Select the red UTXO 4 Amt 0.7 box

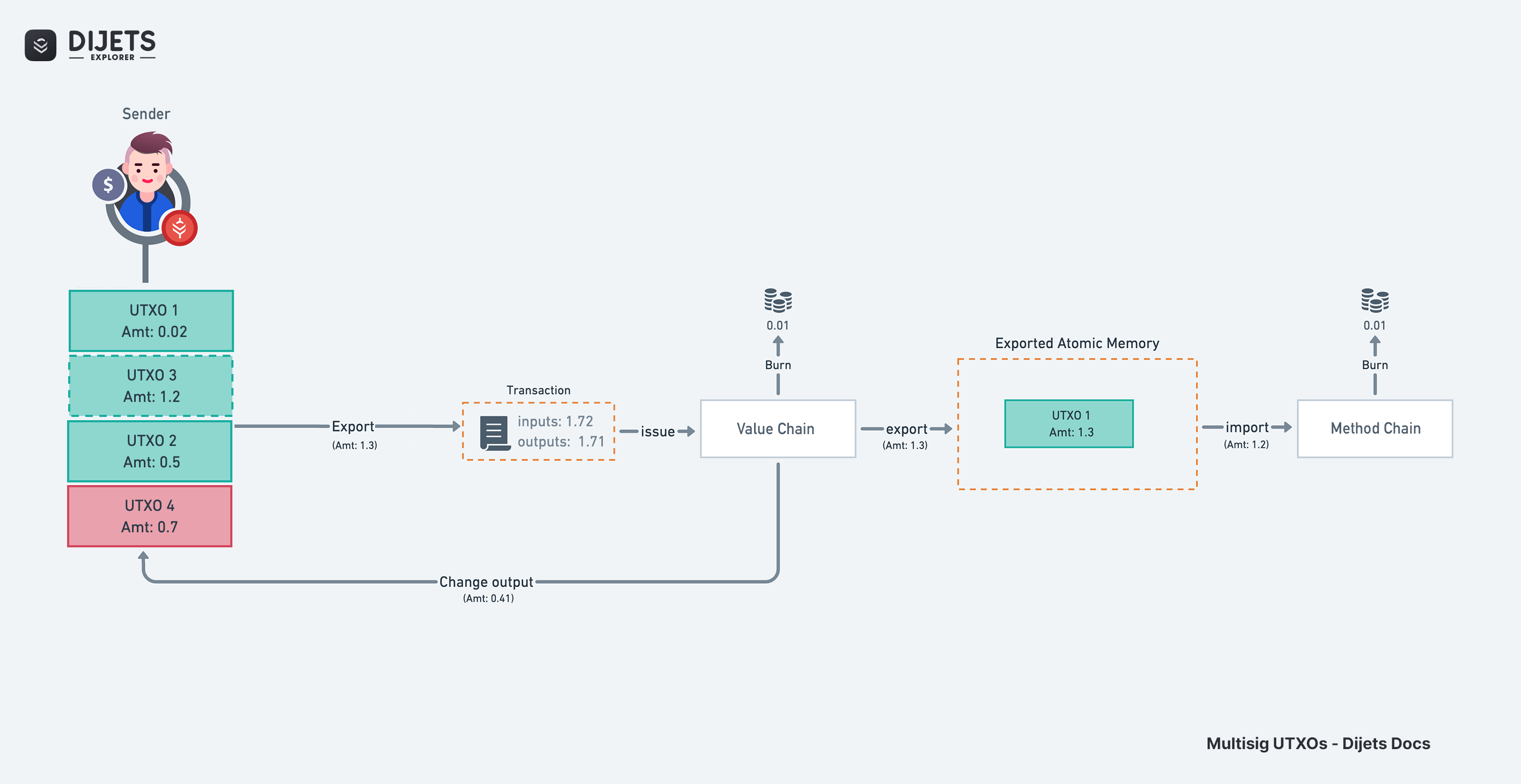point(150,516)
